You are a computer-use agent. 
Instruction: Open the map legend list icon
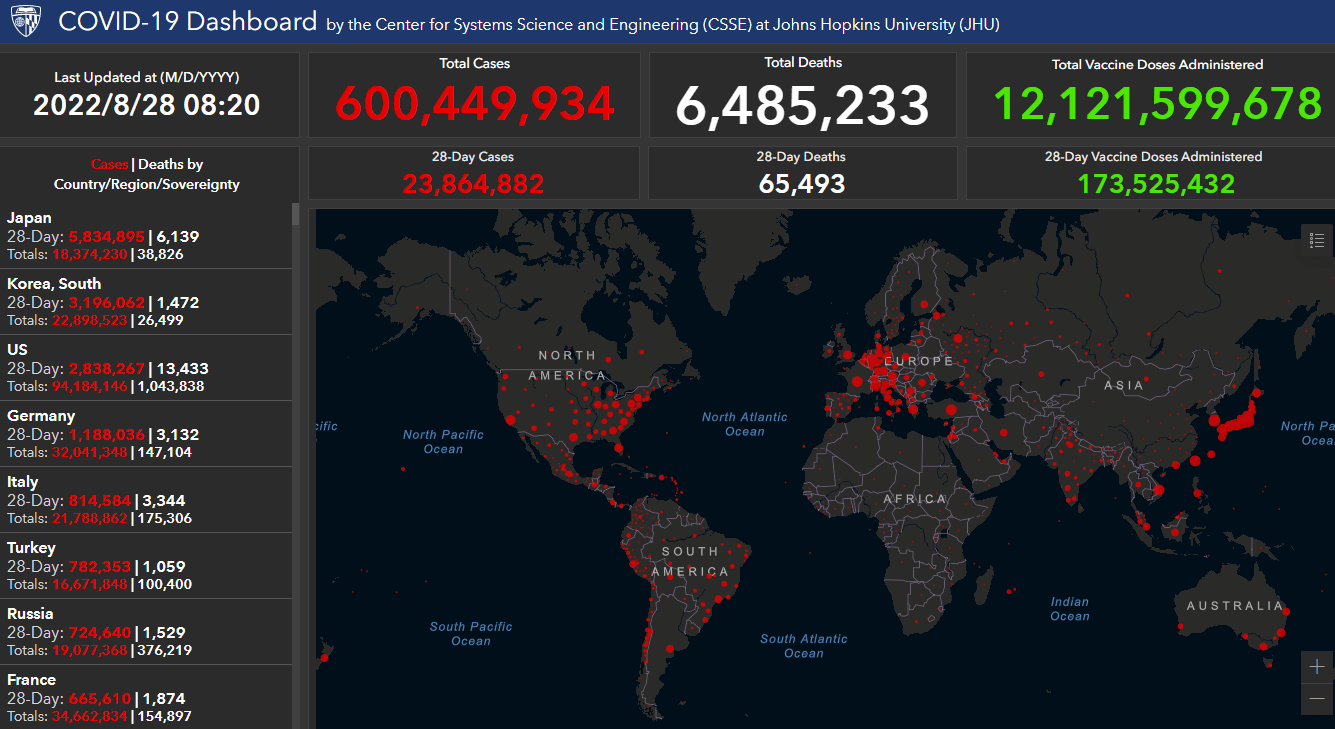coord(1316,240)
